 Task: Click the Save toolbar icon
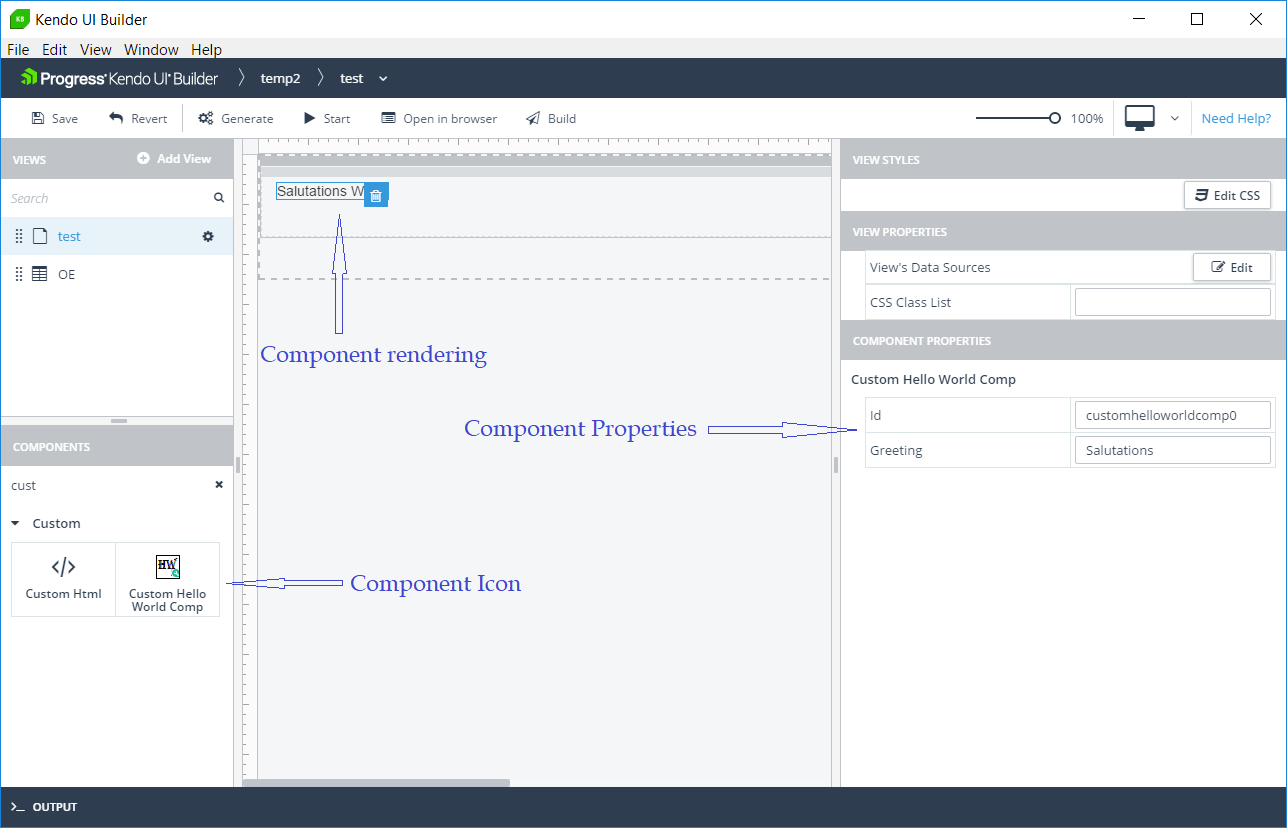click(38, 118)
